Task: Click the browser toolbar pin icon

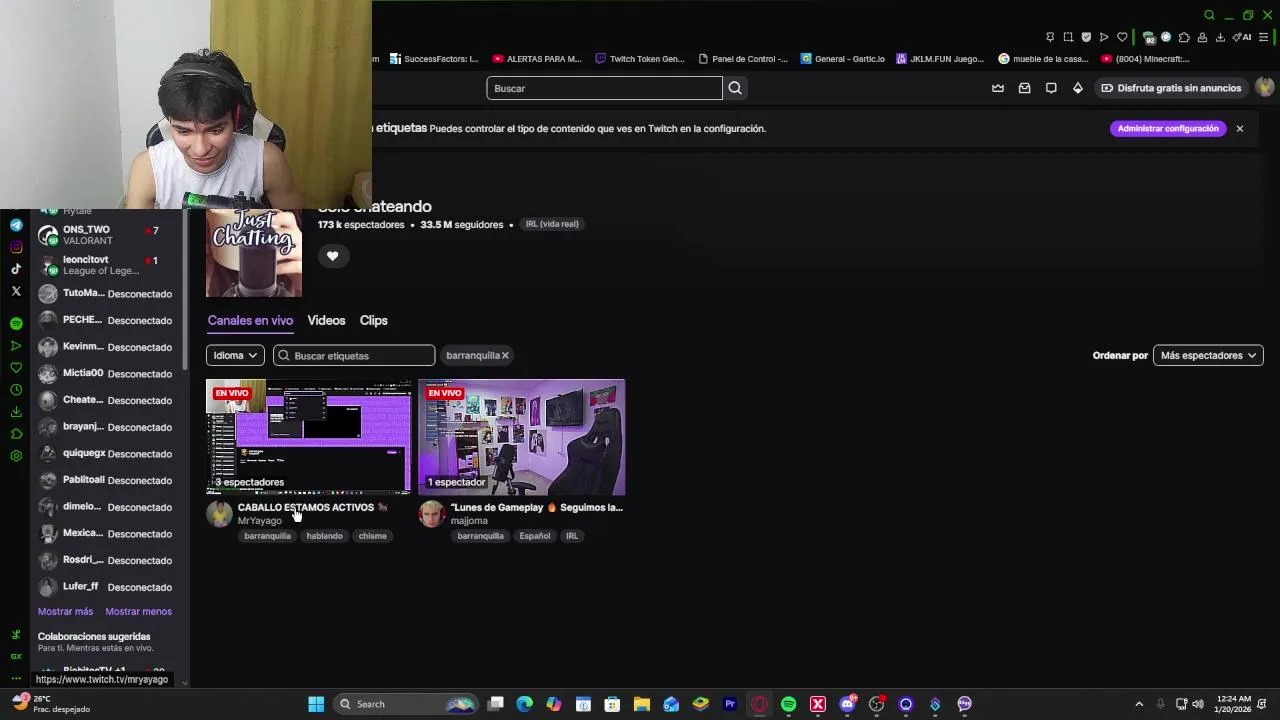Action: coord(1050,37)
